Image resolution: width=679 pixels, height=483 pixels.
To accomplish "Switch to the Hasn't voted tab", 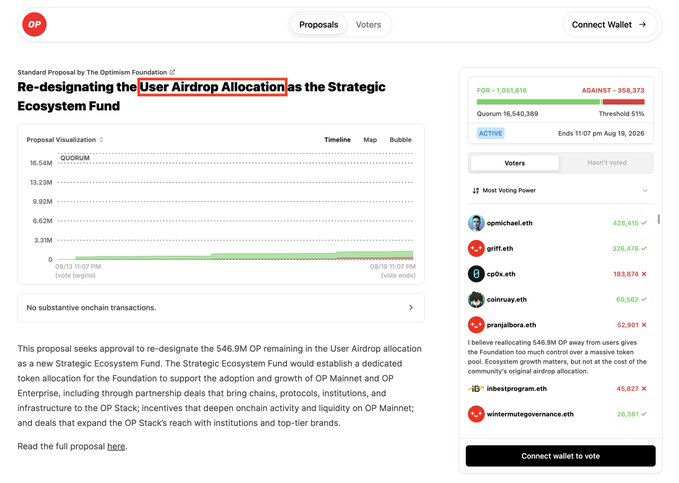I will pyautogui.click(x=607, y=163).
